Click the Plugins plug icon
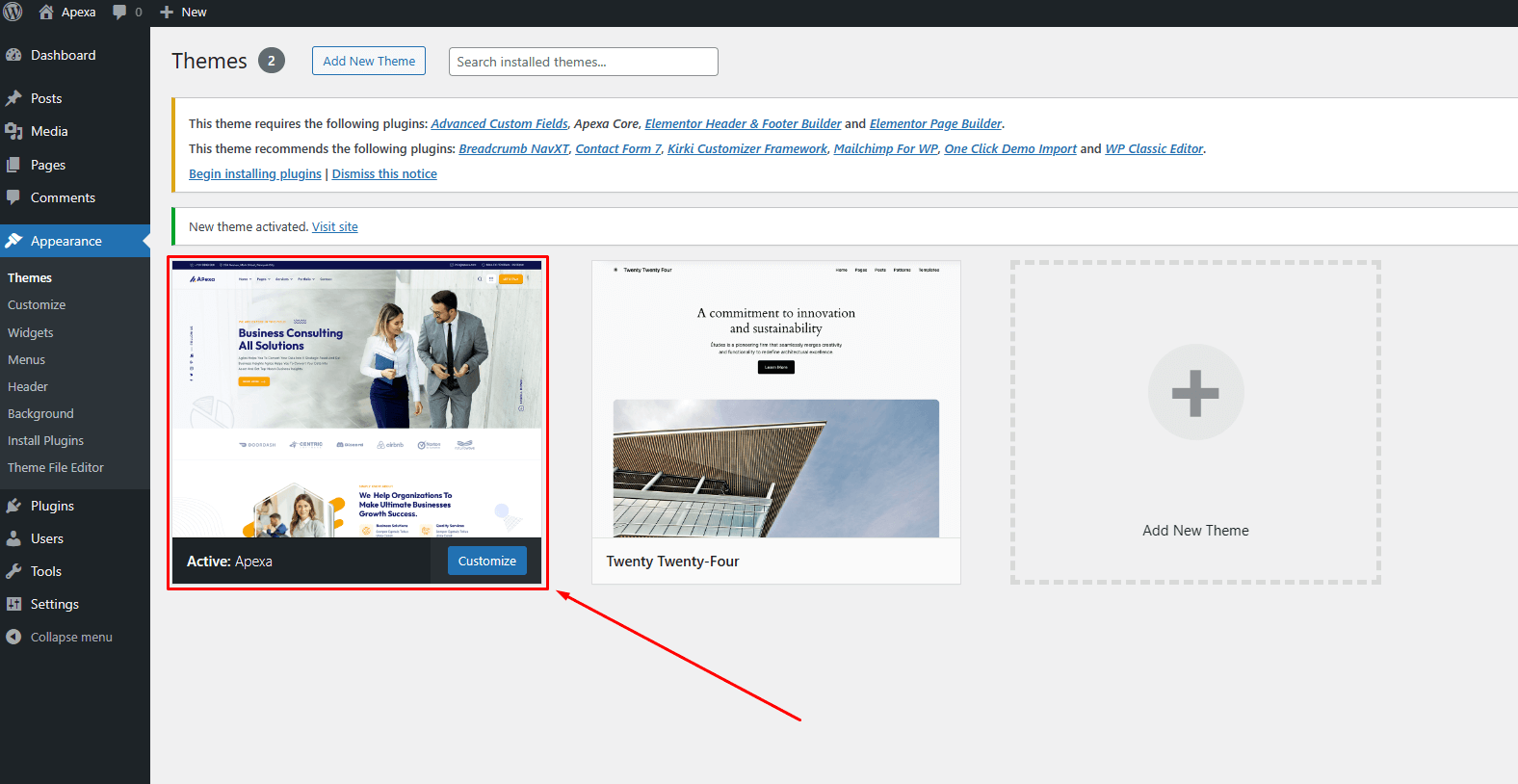Viewport: 1518px width, 784px height. pos(13,506)
